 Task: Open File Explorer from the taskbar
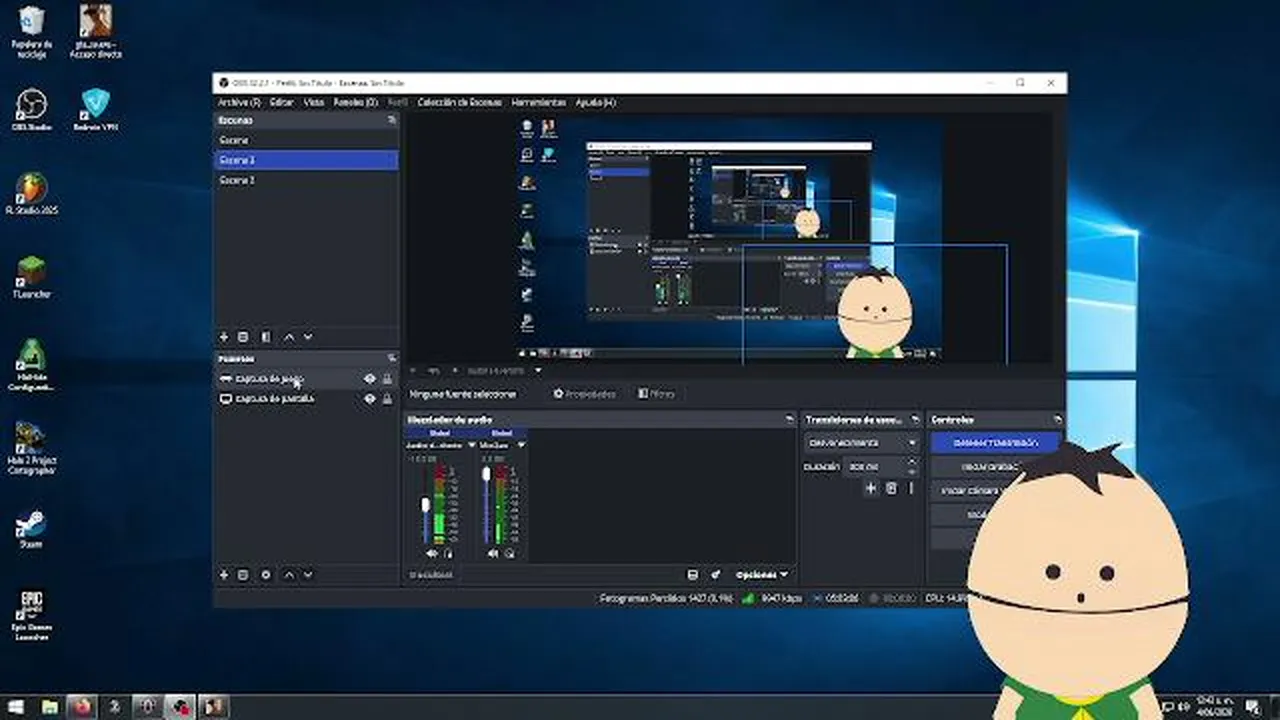pyautogui.click(x=49, y=707)
